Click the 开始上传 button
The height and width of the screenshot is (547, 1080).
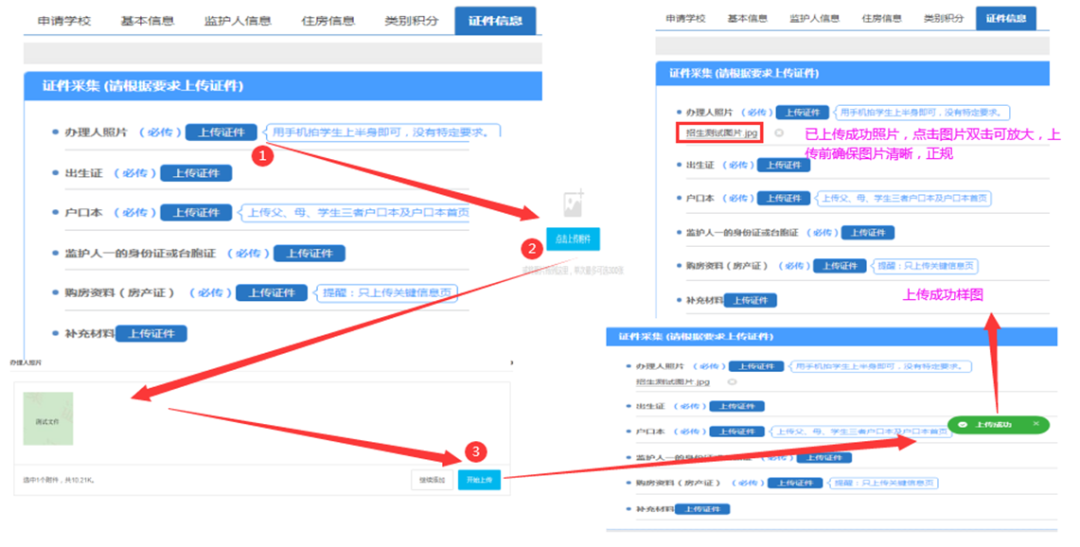479,480
